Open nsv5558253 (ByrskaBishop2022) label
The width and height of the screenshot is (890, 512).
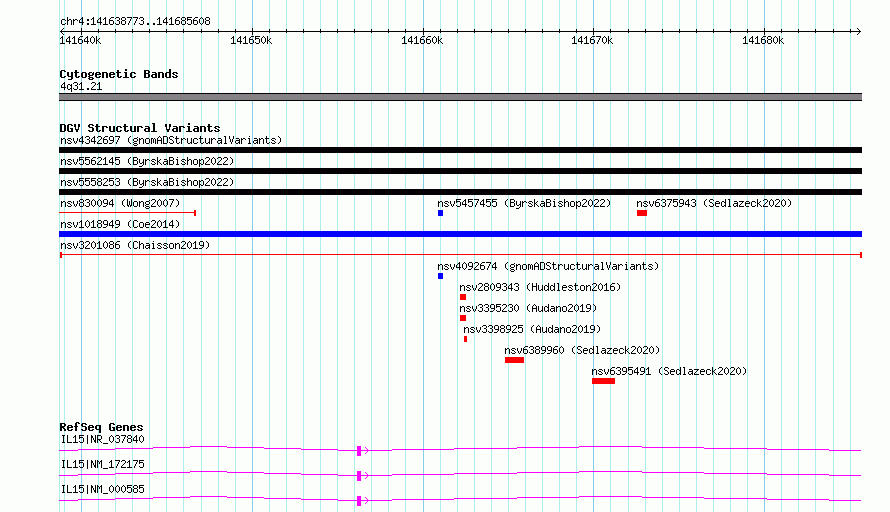pyautogui.click(x=147, y=182)
